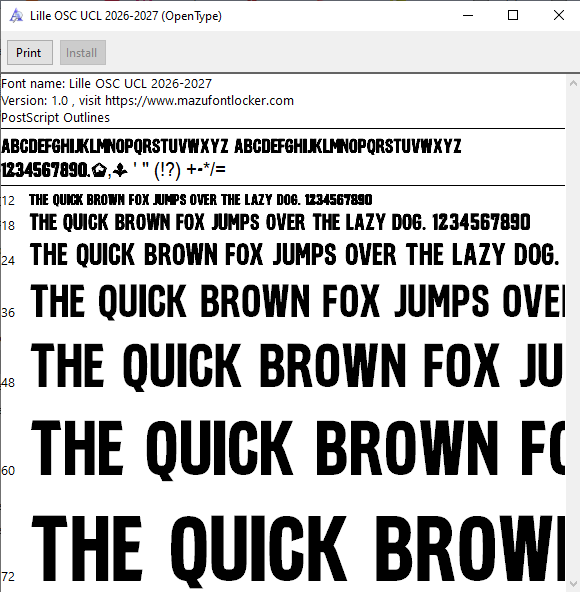Click the Version 1.0 mazufontlocker.com line
Image resolution: width=580 pixels, height=592 pixels.
[147, 101]
